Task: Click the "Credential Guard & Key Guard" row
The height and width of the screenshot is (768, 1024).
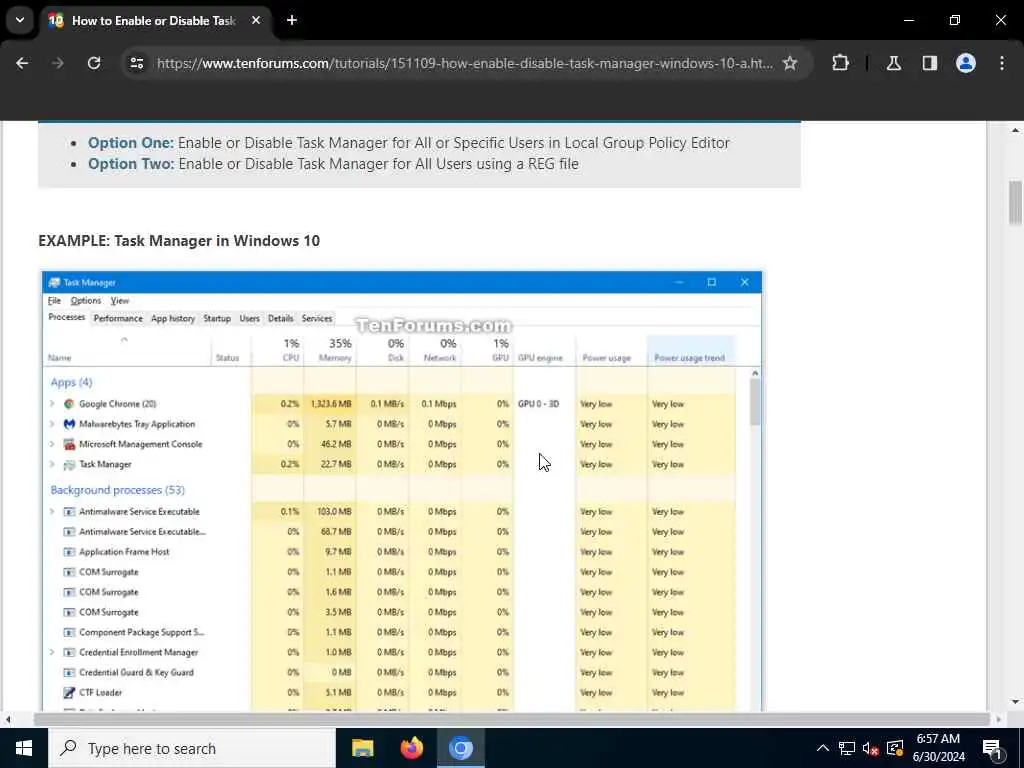Action: pyautogui.click(x=389, y=672)
